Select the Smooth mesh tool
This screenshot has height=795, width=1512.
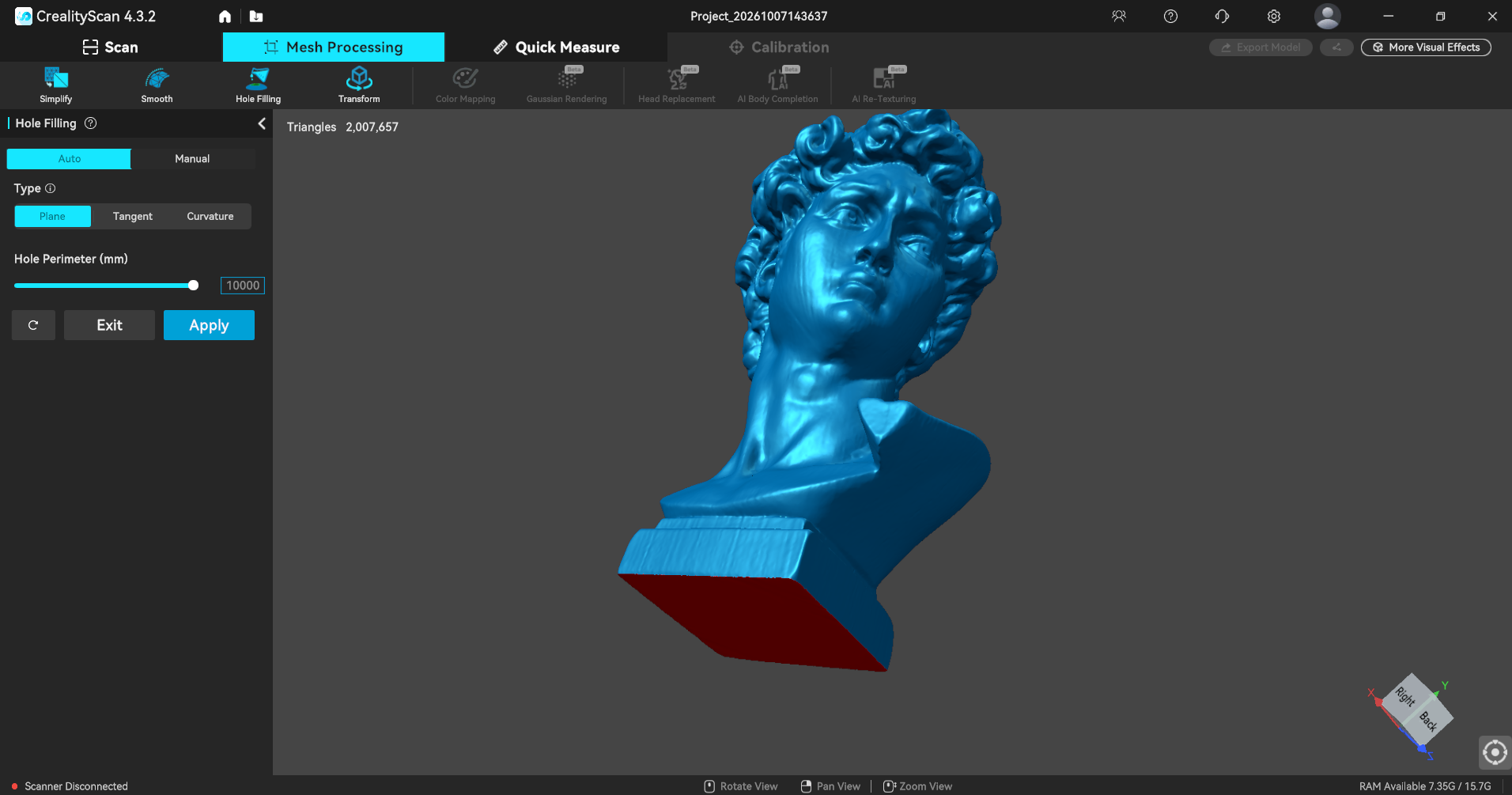point(157,85)
